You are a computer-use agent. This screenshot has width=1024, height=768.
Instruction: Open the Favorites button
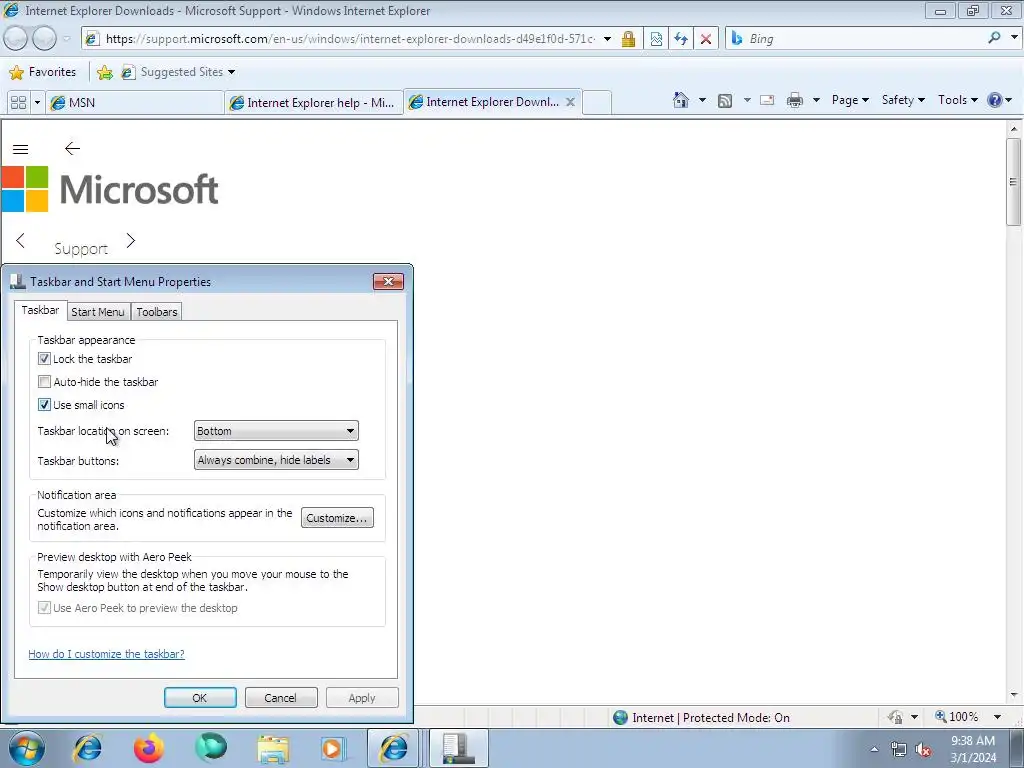pos(43,72)
